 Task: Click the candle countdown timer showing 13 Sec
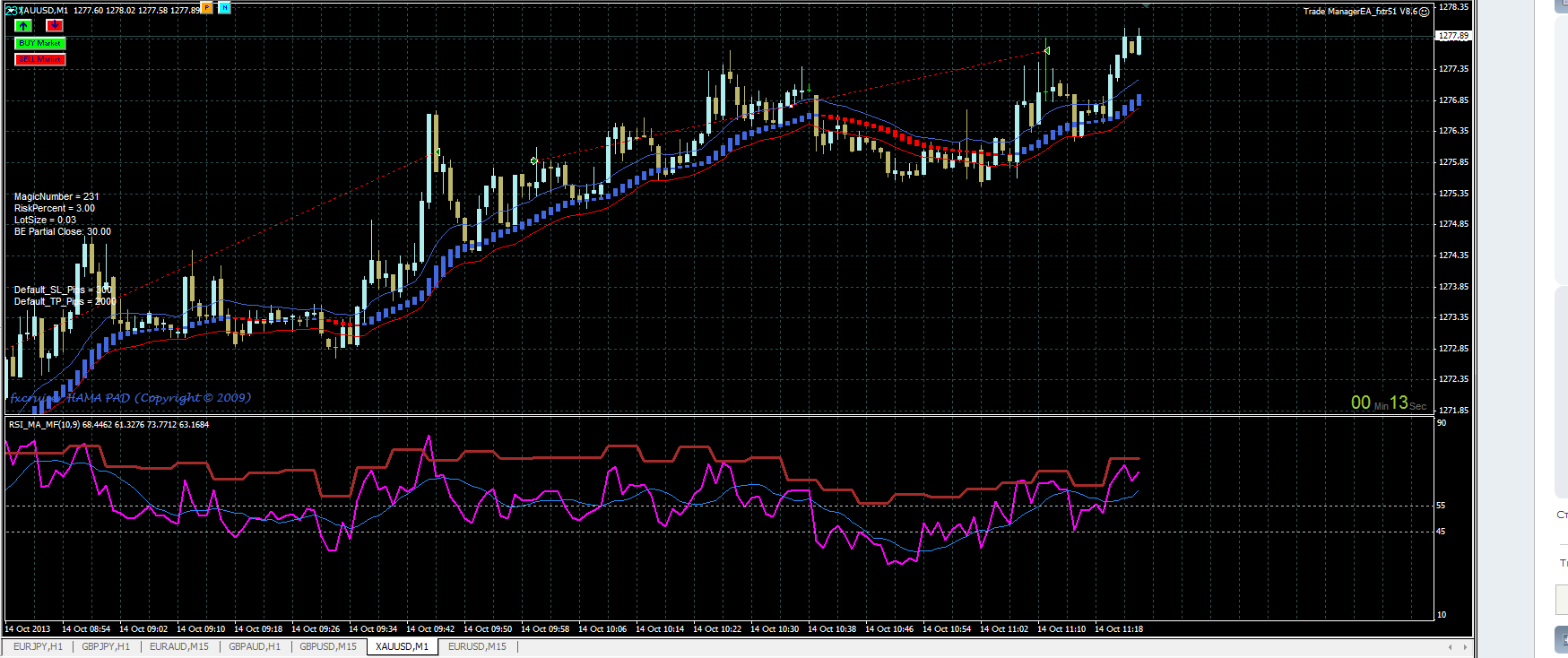(x=1389, y=403)
